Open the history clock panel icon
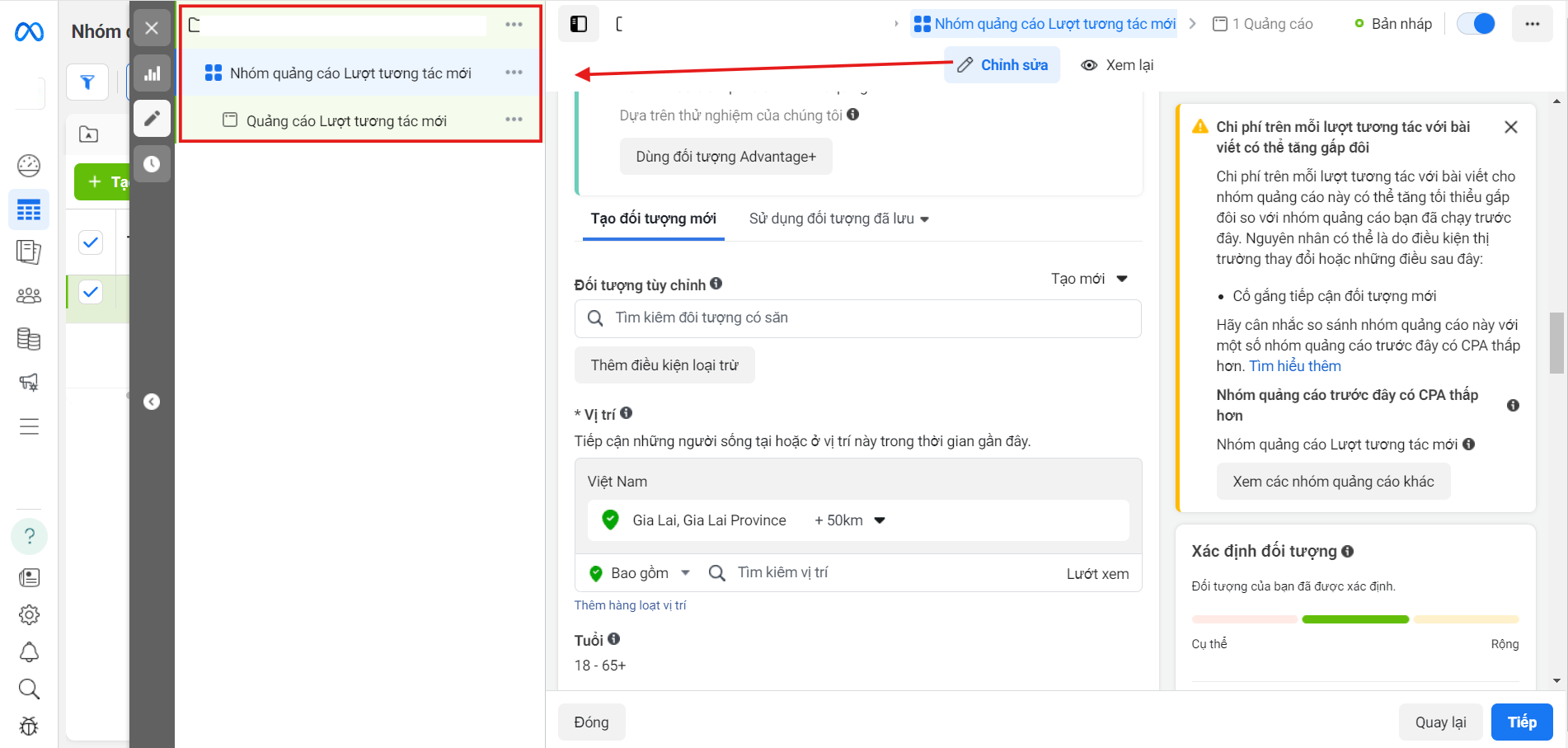Image resolution: width=1568 pixels, height=748 pixels. click(x=152, y=164)
